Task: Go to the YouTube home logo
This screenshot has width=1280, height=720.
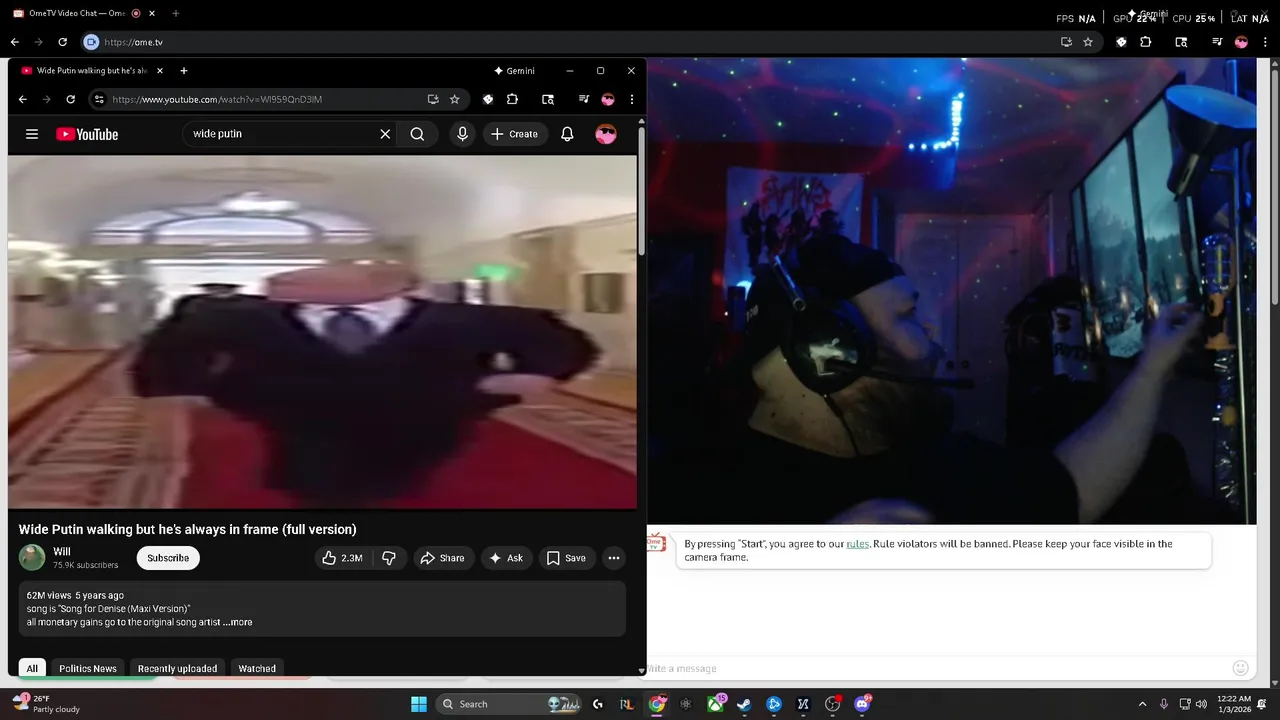Action: [x=87, y=134]
